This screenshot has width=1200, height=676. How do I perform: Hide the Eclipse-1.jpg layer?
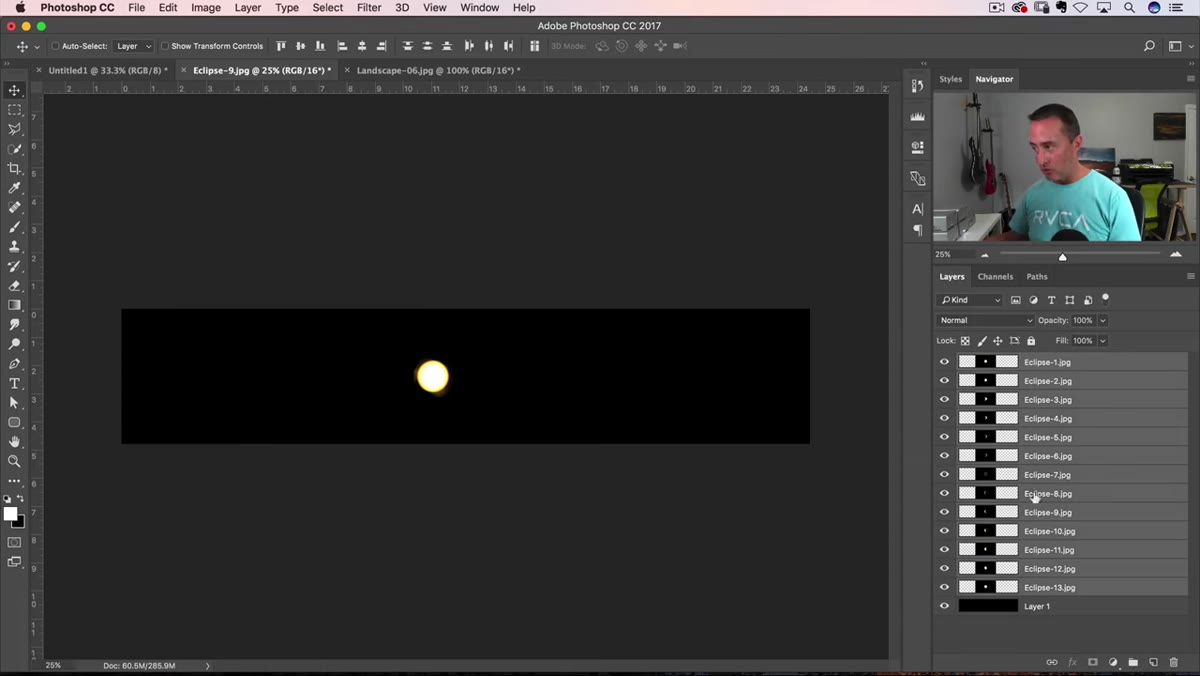944,362
